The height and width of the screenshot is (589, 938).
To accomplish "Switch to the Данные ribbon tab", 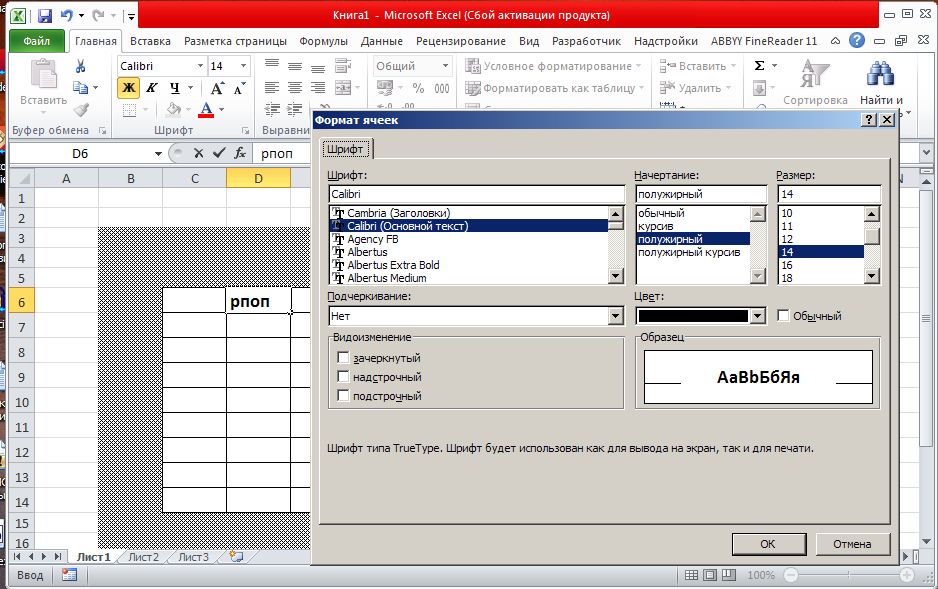I will 382,41.
